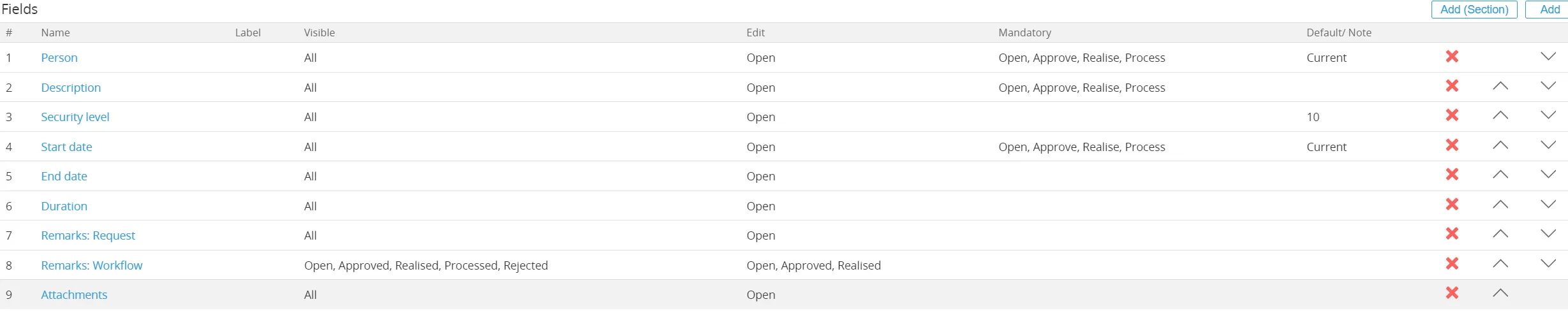Move the Person field down
This screenshot has width=1568, height=311.
point(1548,57)
